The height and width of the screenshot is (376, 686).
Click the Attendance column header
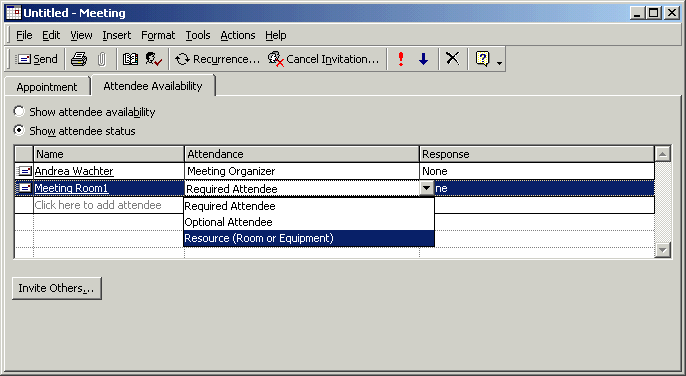(x=301, y=154)
